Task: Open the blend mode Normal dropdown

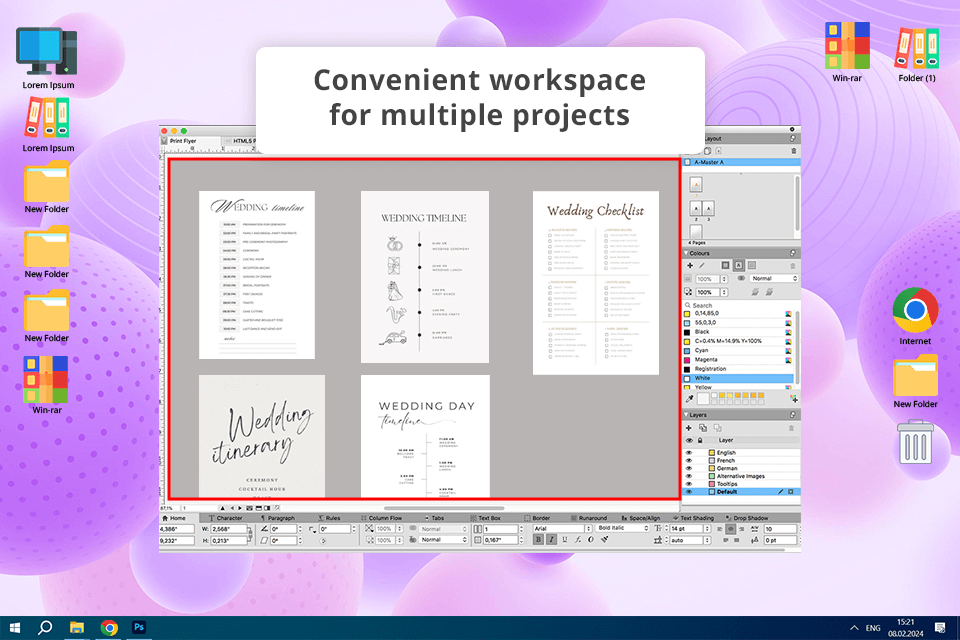Action: [x=774, y=279]
